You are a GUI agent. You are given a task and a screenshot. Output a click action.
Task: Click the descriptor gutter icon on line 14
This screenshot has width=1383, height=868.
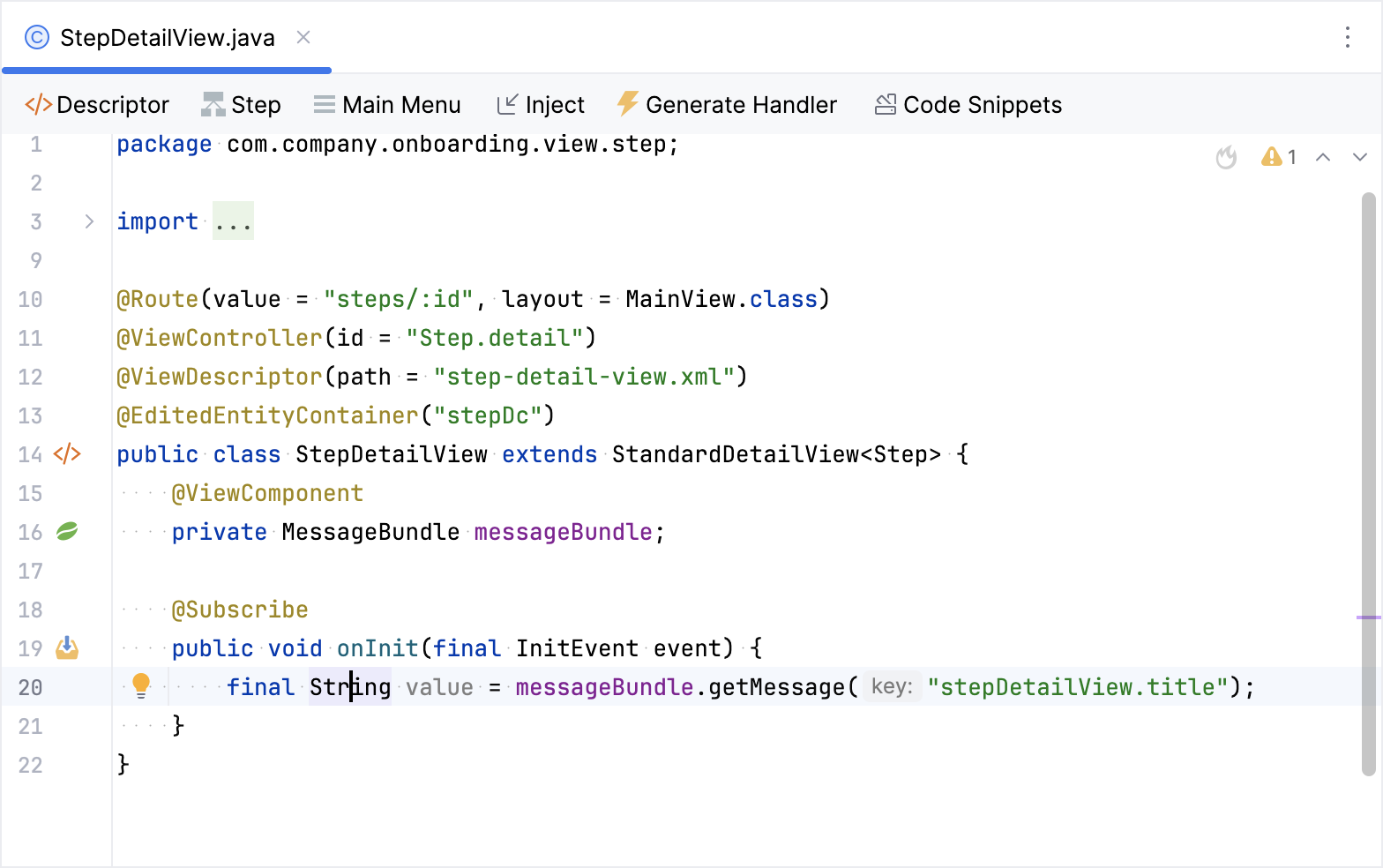pyautogui.click(x=67, y=454)
